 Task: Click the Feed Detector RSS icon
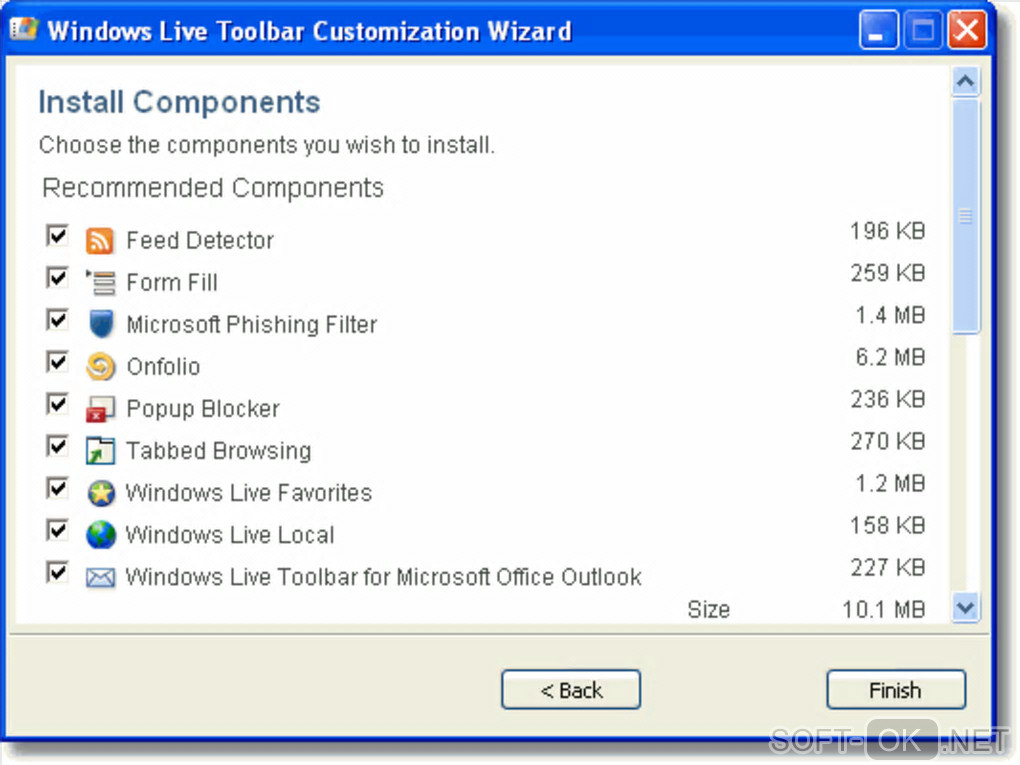click(100, 241)
